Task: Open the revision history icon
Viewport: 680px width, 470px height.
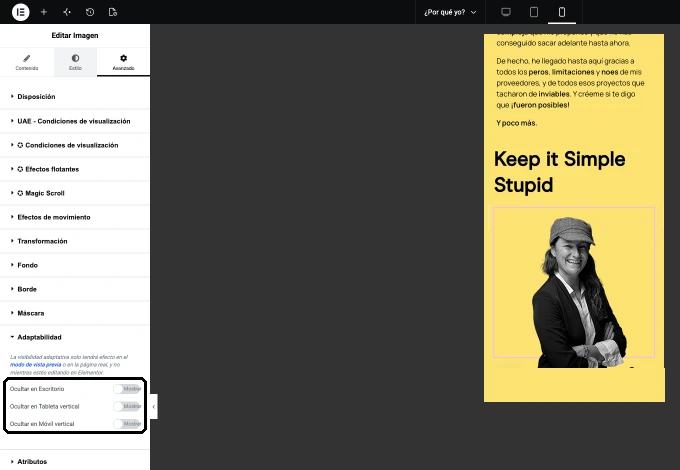Action: coord(90,12)
